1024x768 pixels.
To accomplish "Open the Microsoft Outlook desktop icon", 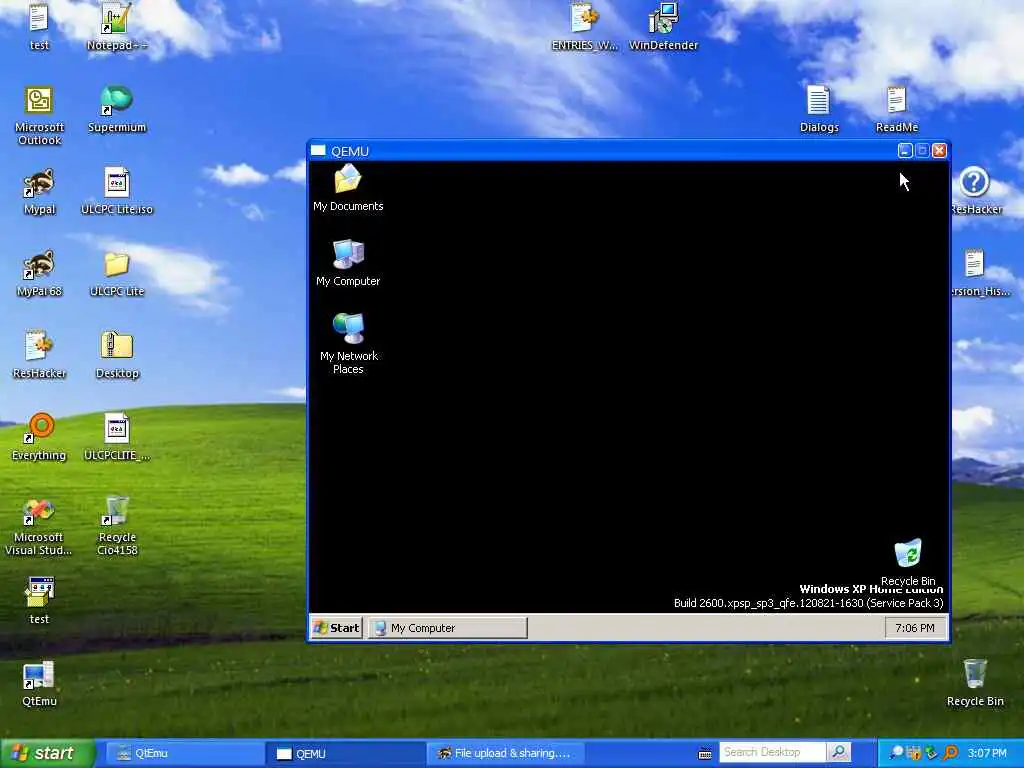I will 39,116.
